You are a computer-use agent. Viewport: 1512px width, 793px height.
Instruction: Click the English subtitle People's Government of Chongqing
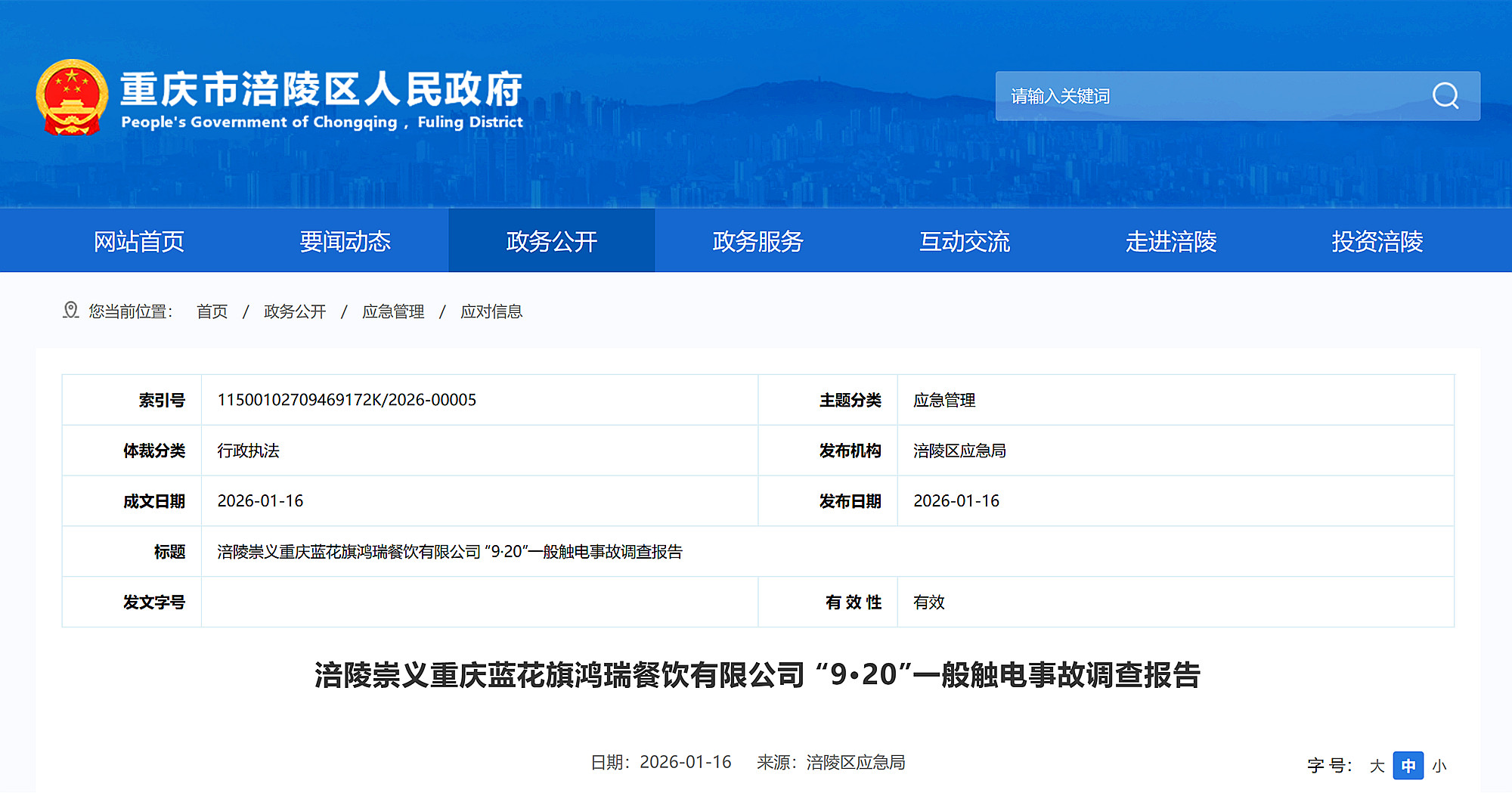click(x=322, y=122)
